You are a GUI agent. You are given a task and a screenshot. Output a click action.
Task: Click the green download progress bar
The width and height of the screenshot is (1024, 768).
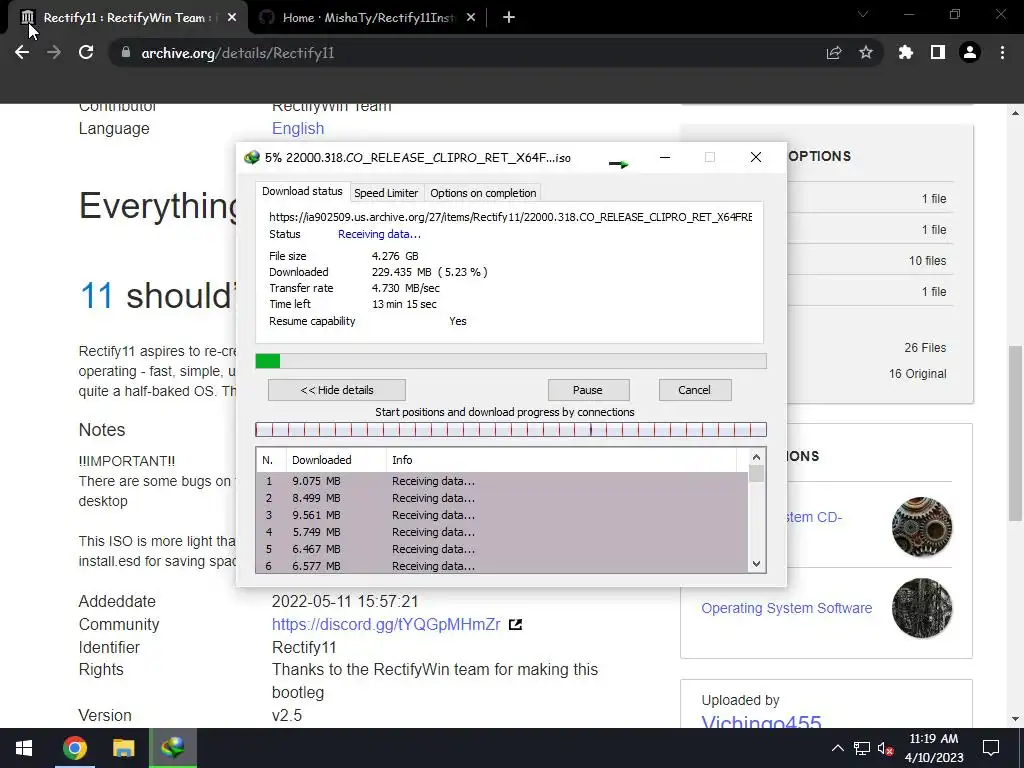511,361
